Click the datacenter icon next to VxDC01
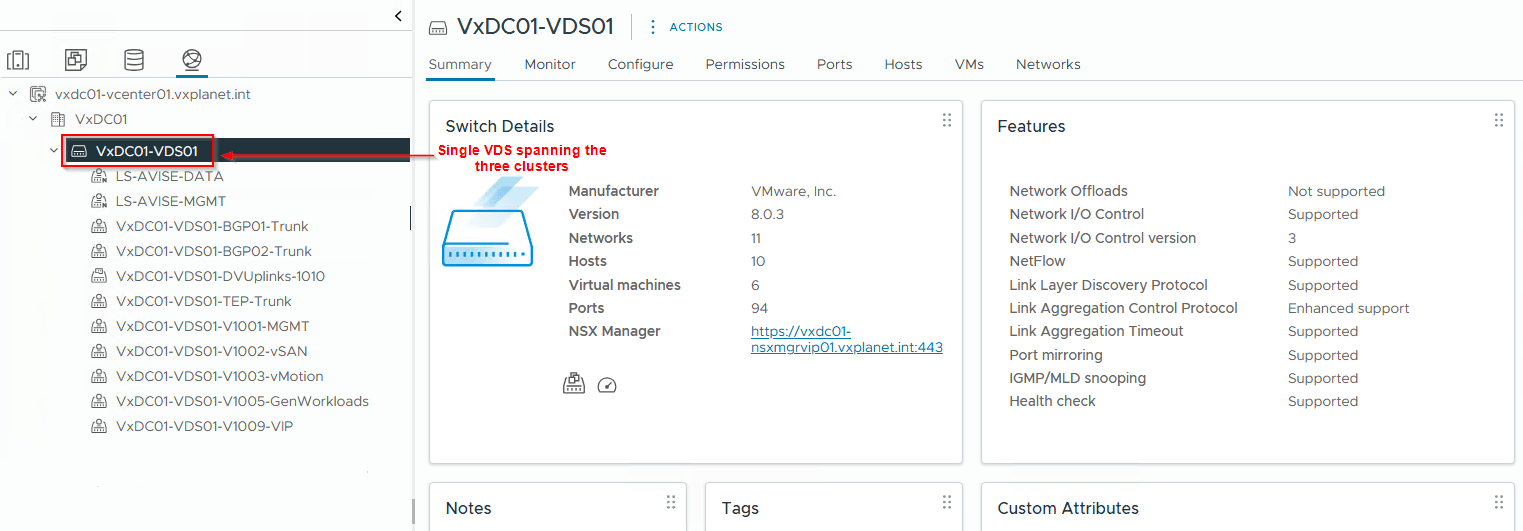Viewport: 1523px width, 531px height. (x=58, y=119)
